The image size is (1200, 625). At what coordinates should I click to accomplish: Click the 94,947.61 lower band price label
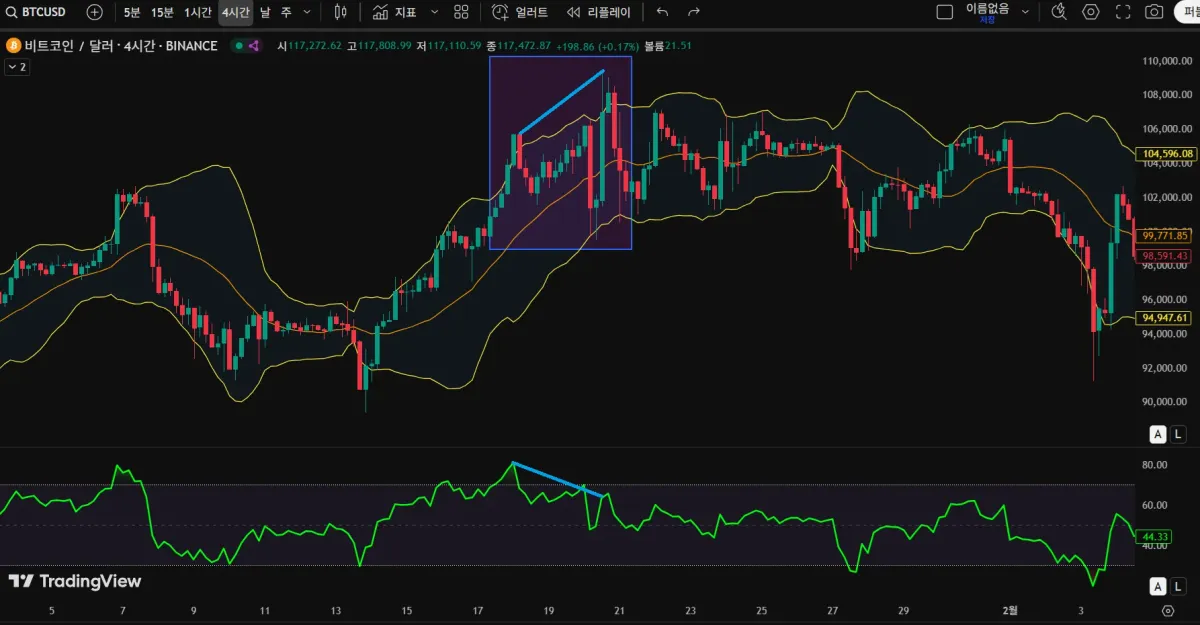[x=1165, y=318]
